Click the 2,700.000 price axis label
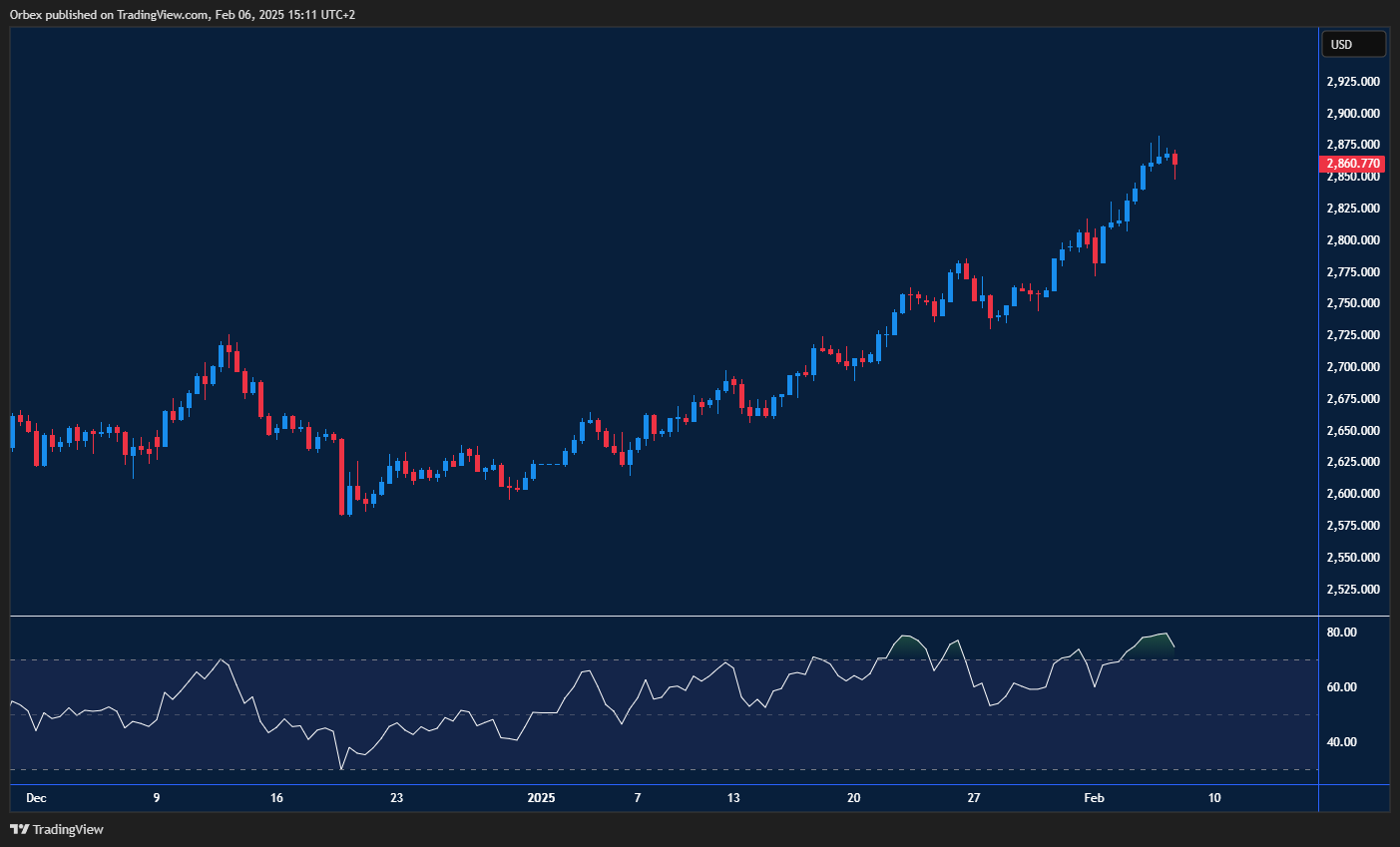The height and width of the screenshot is (847, 1400). [x=1353, y=367]
